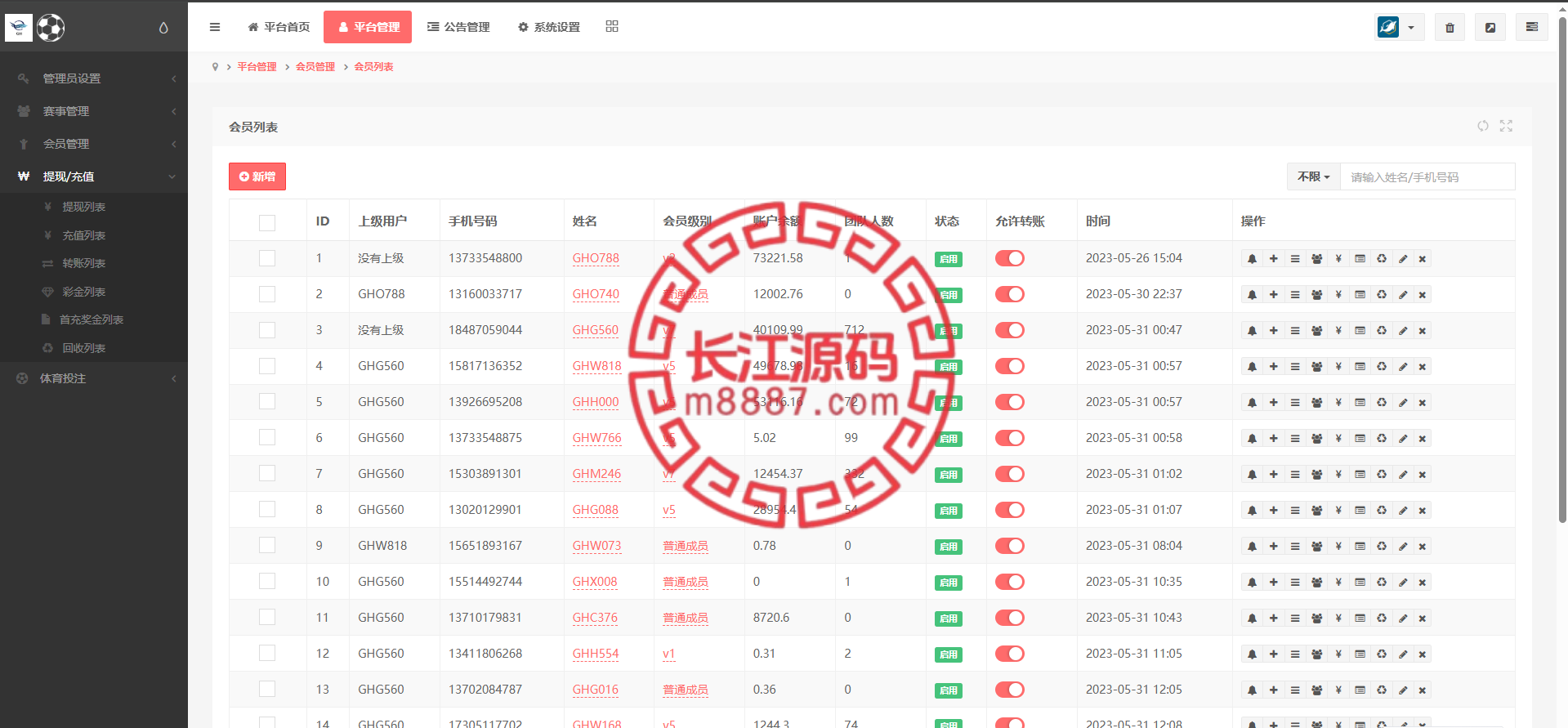Click the external-link icon in top bar
Screen dimensions: 1568x728
click(x=1490, y=27)
